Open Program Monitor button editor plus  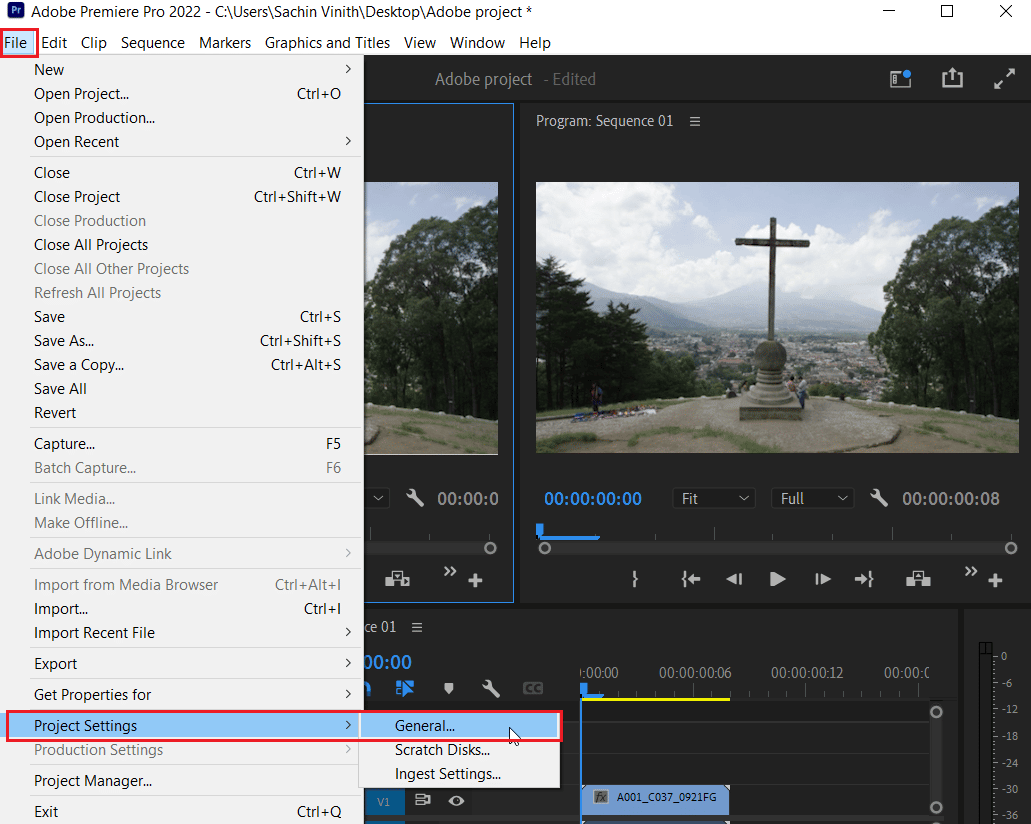point(995,580)
